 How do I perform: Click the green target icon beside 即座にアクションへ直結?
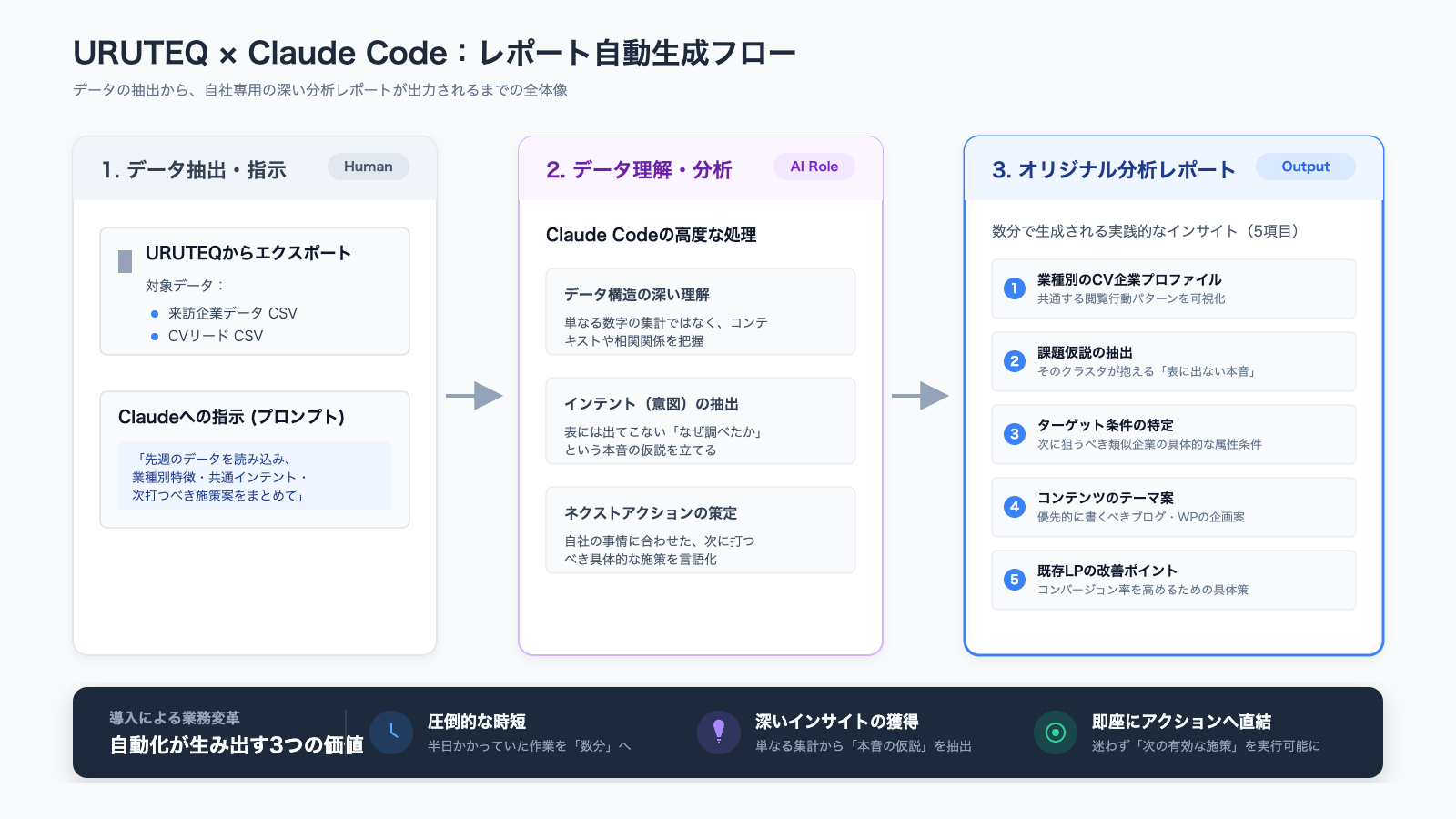tap(1056, 733)
